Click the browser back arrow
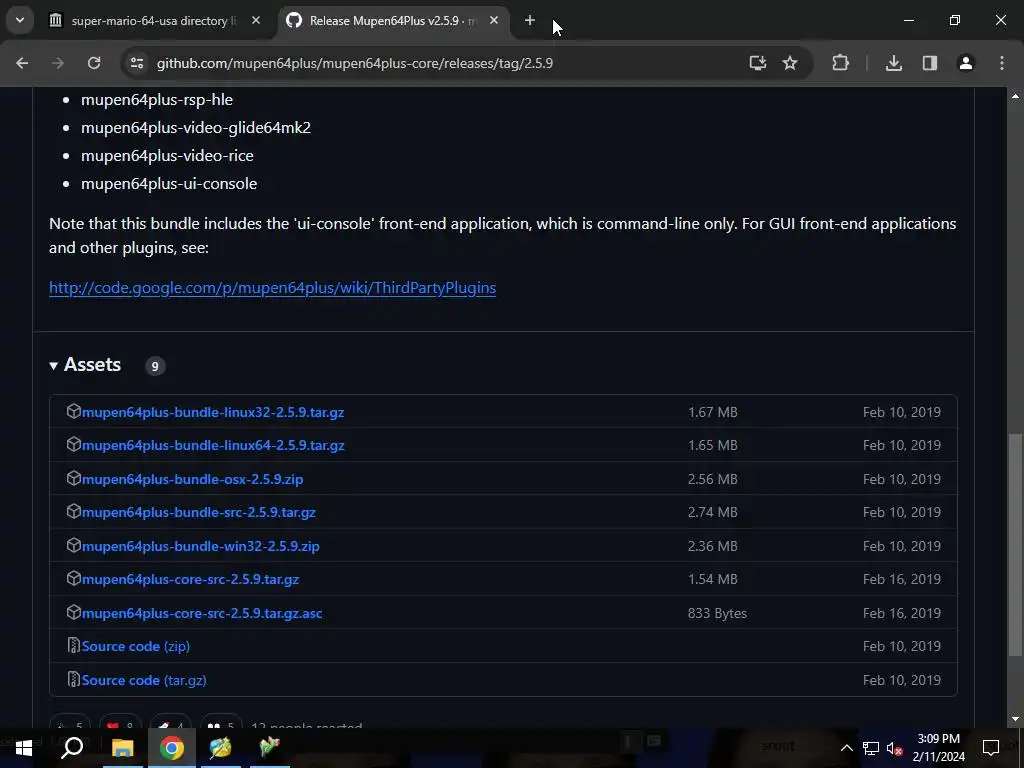 pos(22,63)
